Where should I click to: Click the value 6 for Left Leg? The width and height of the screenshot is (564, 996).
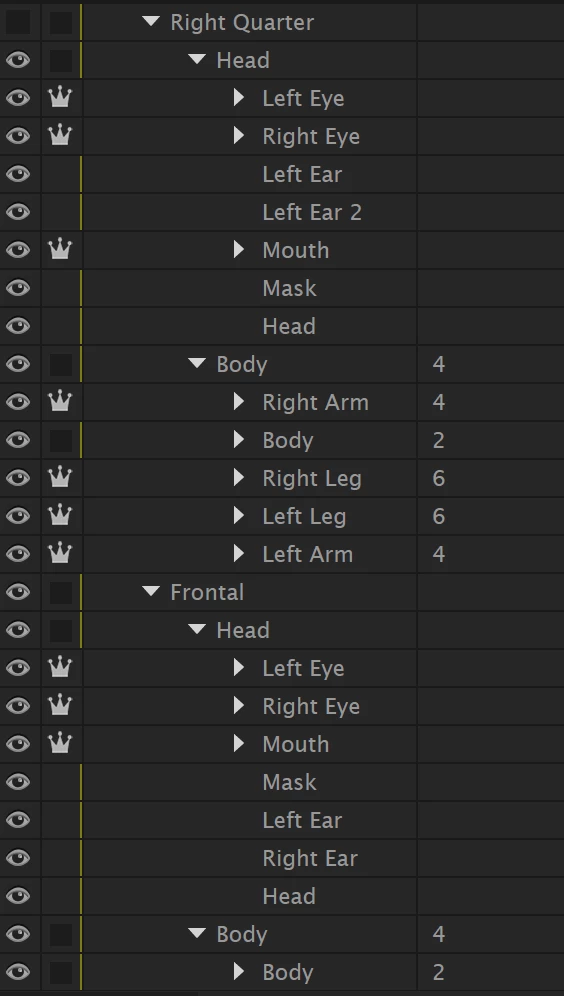click(439, 516)
